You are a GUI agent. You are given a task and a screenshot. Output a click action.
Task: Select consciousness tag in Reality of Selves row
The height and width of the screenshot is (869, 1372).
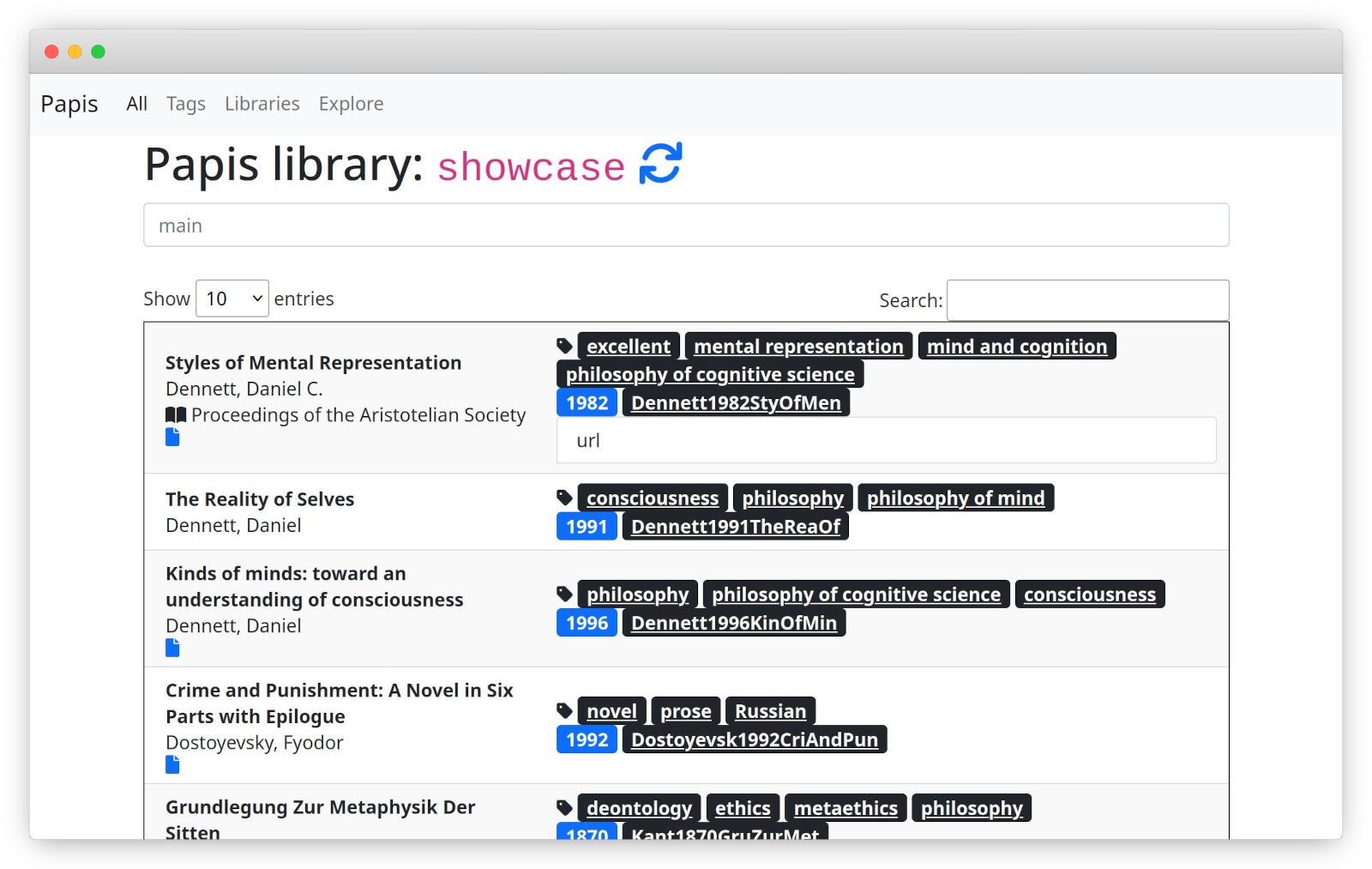pos(653,498)
